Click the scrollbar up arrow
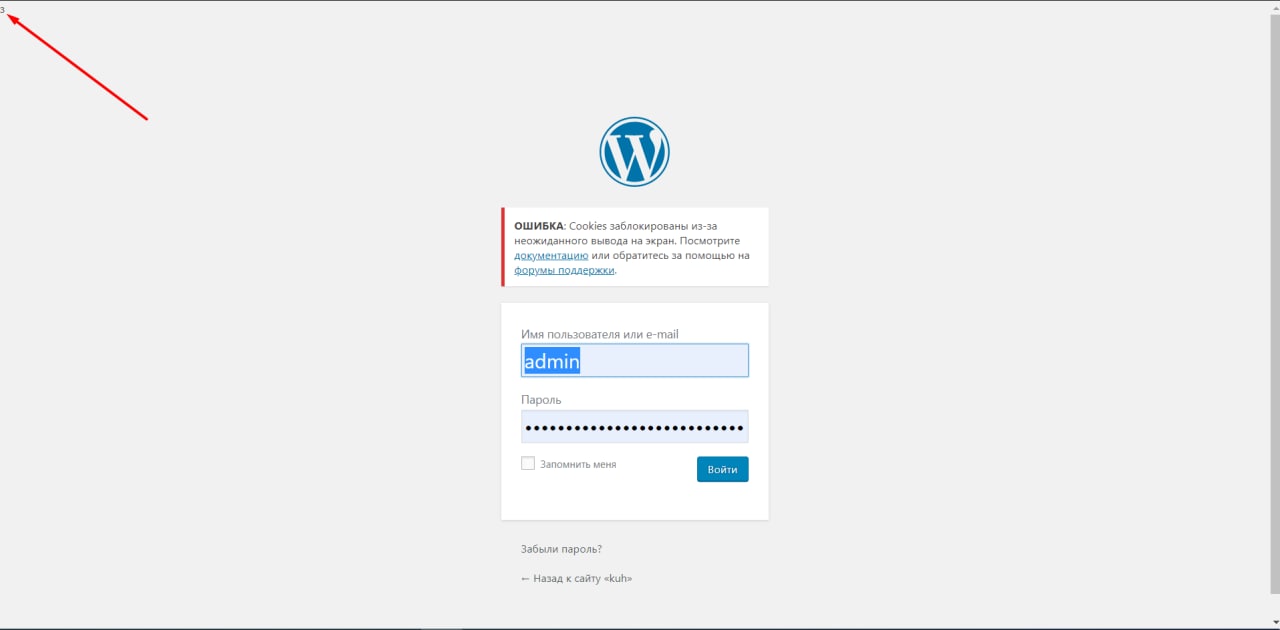 click(x=1274, y=7)
